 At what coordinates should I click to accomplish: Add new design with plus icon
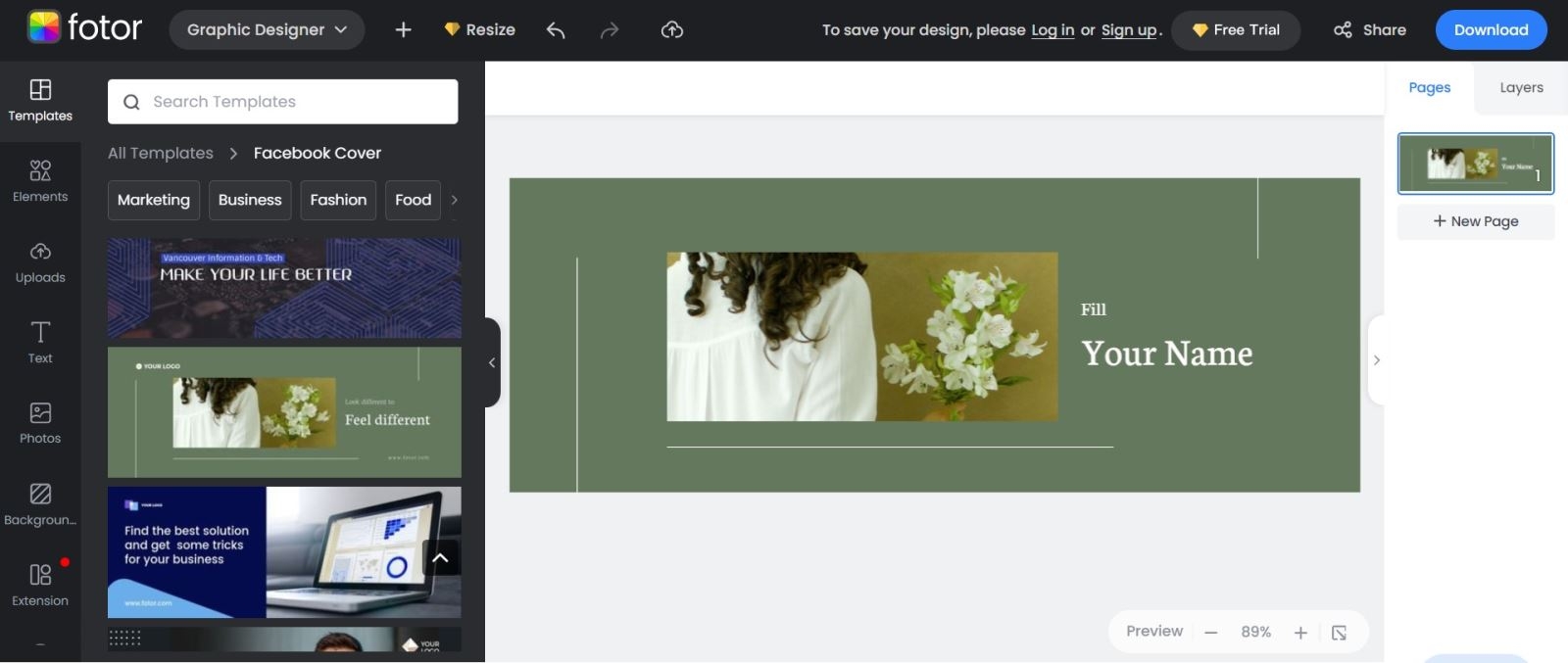click(403, 30)
